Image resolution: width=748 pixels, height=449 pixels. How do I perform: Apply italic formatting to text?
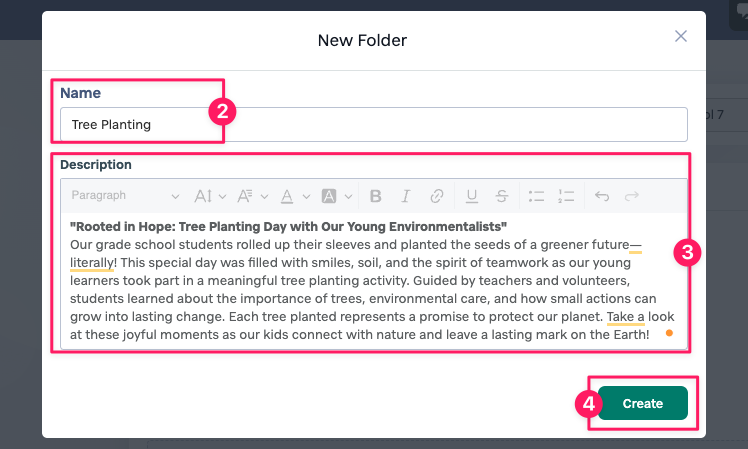tap(405, 196)
